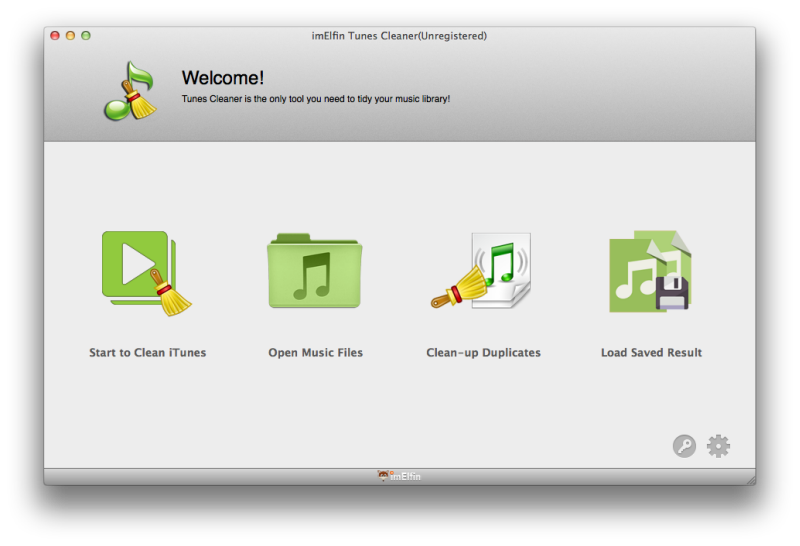Click the imElfin logo in bottom bar
800x546 pixels.
pos(399,476)
